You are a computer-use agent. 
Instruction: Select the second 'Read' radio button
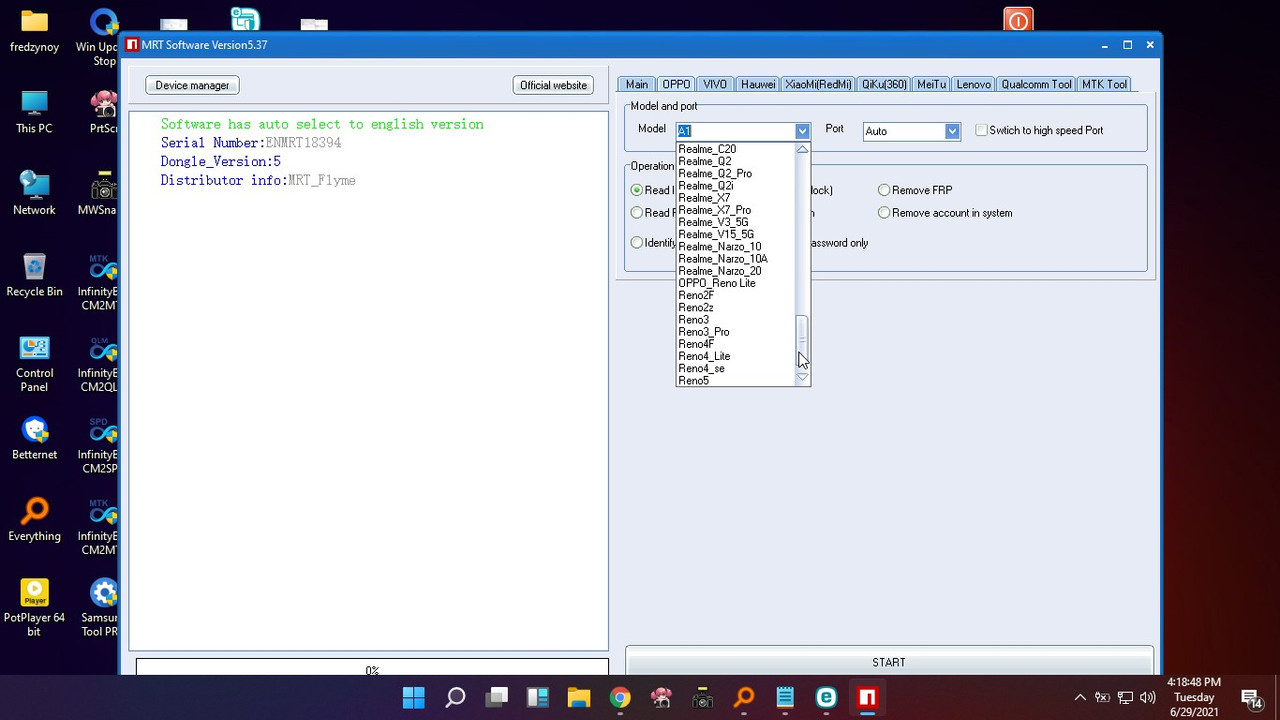pos(637,213)
